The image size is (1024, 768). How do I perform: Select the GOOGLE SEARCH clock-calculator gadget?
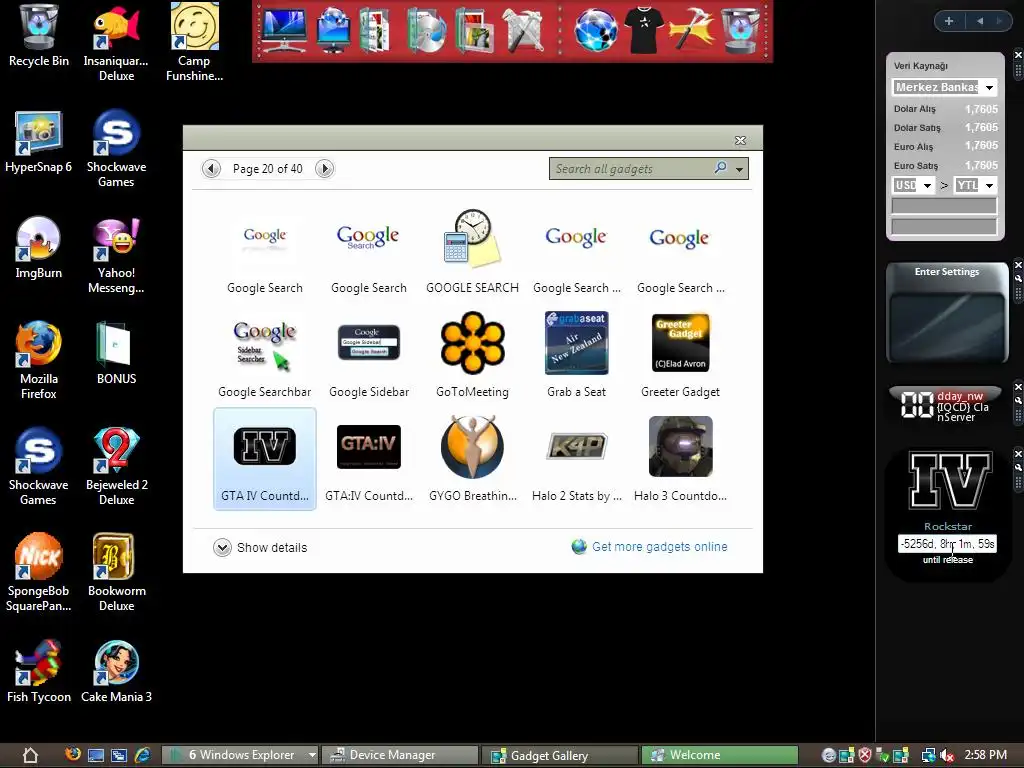point(472,251)
